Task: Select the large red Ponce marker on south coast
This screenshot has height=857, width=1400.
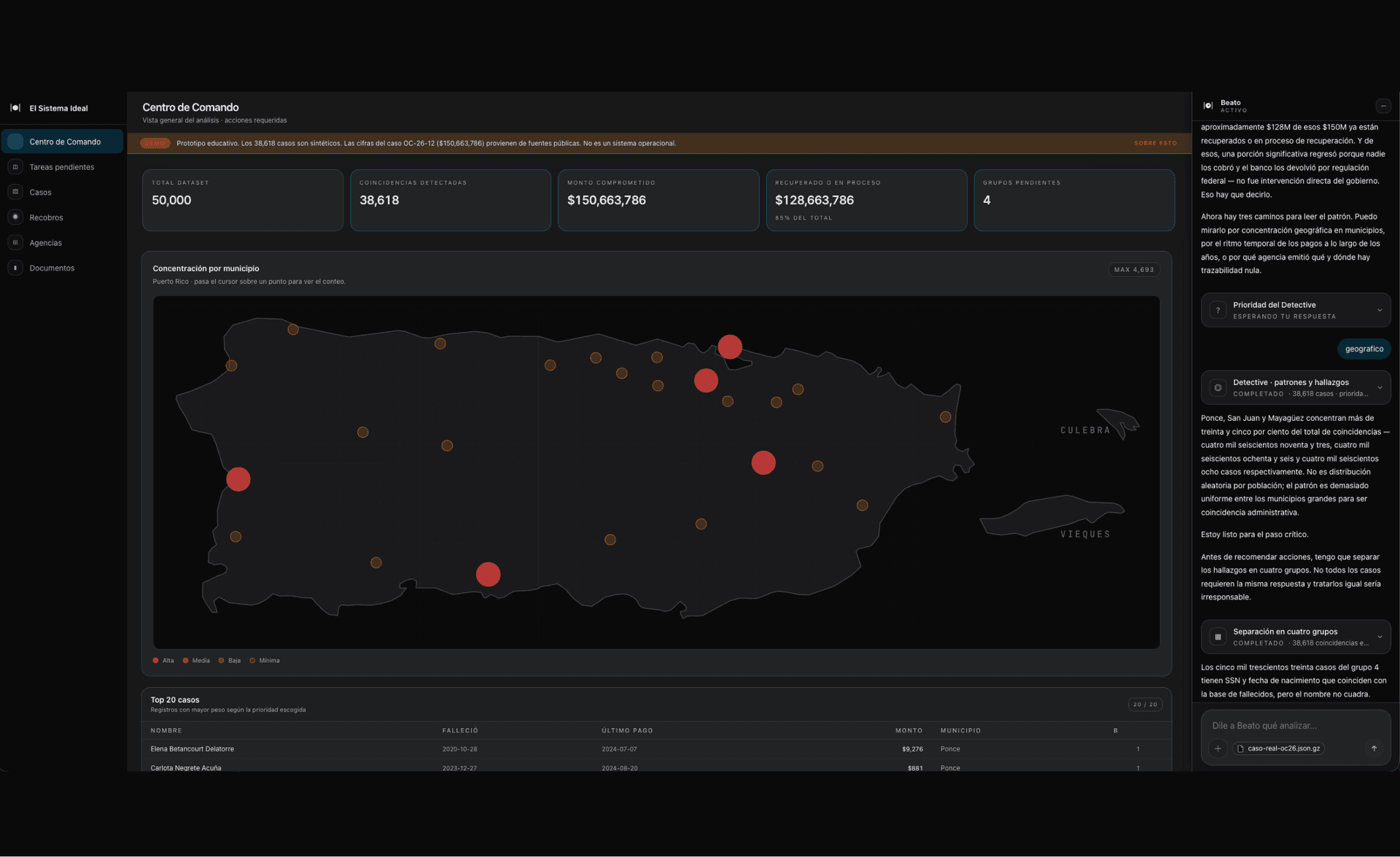Action: [488, 574]
